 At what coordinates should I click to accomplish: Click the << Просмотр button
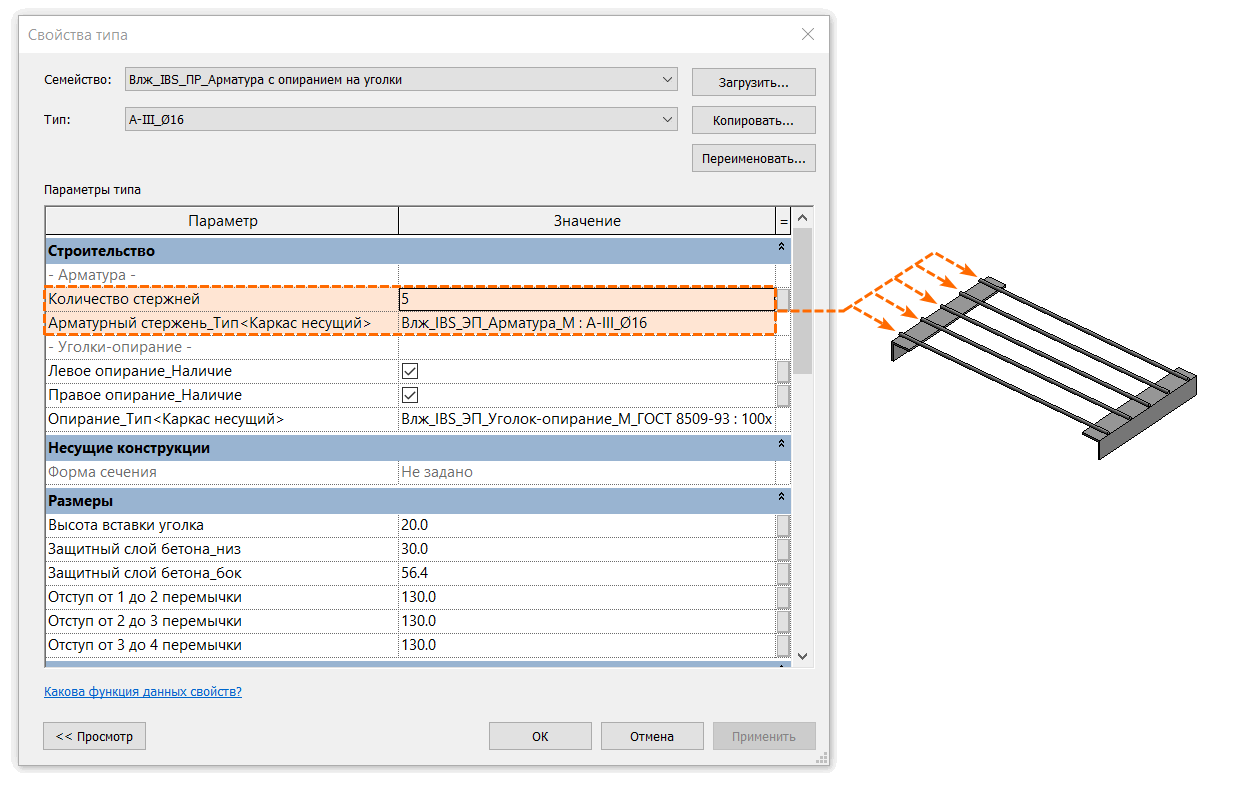(95, 736)
